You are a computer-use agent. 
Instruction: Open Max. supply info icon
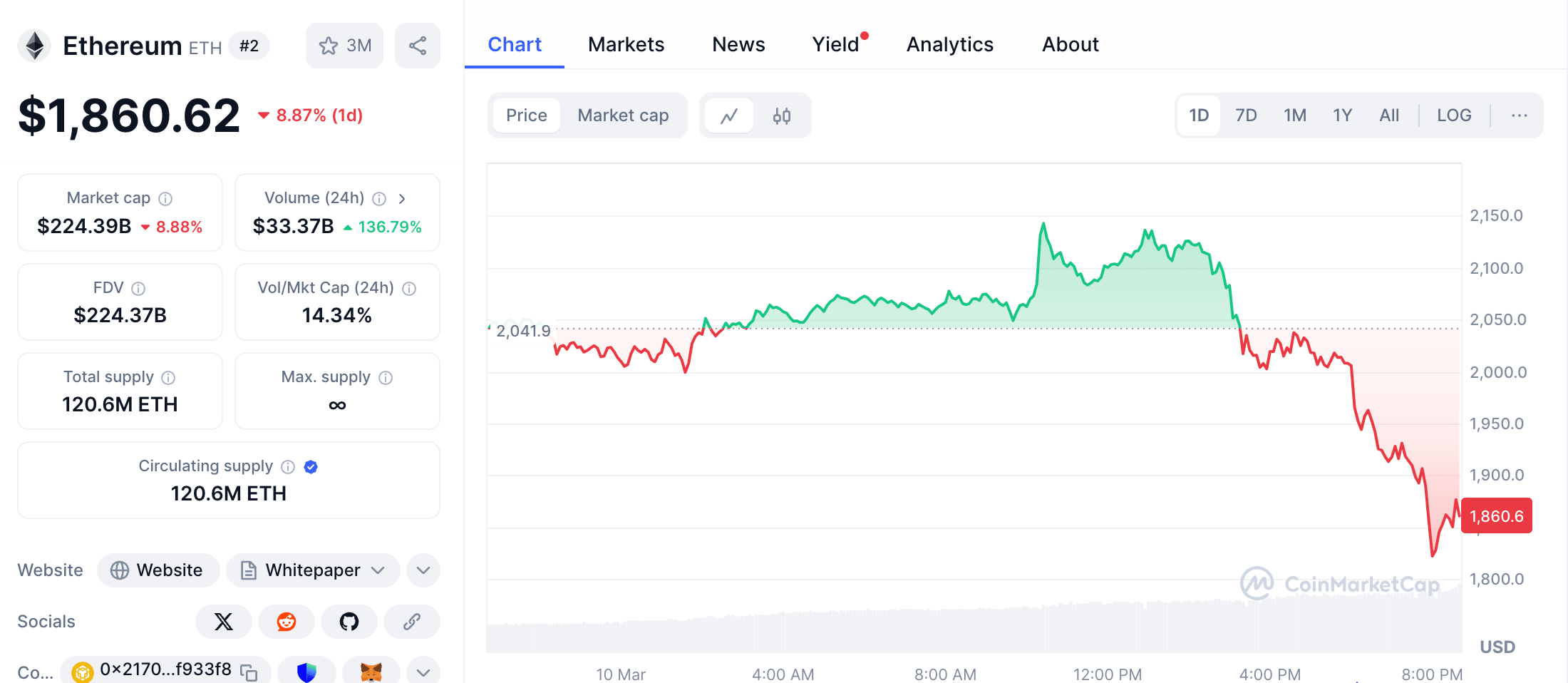tap(386, 378)
